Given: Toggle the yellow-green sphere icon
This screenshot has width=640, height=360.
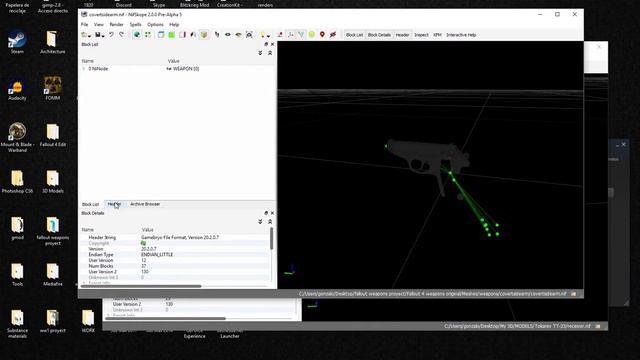Looking at the screenshot, I should (312, 35).
